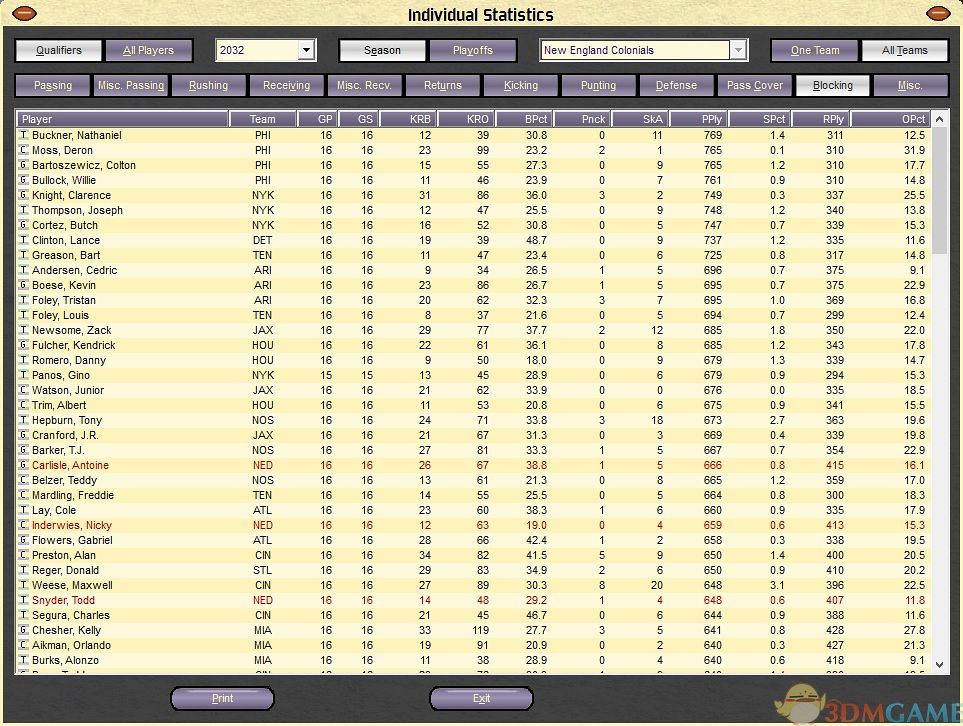Click position icon next to Moss, Deron

coord(24,150)
